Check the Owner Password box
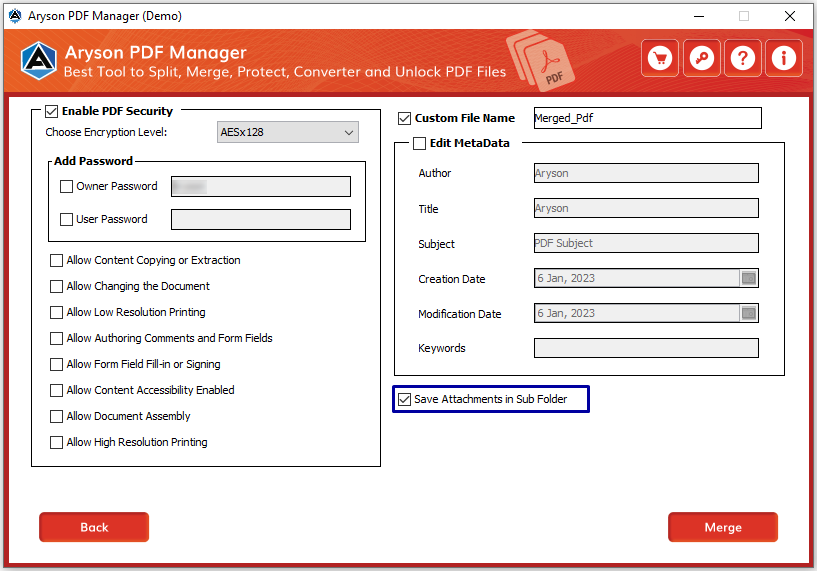Image resolution: width=817 pixels, height=571 pixels. (x=66, y=187)
